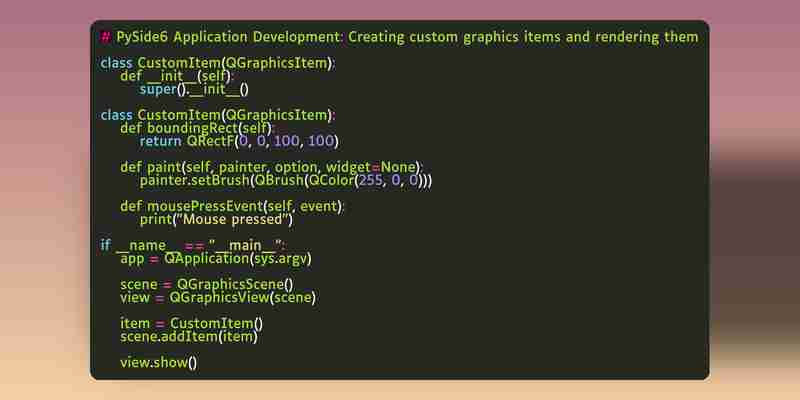Image resolution: width=800 pixels, height=400 pixels.
Task: Click the 'view.show()' line
Action: click(x=159, y=363)
